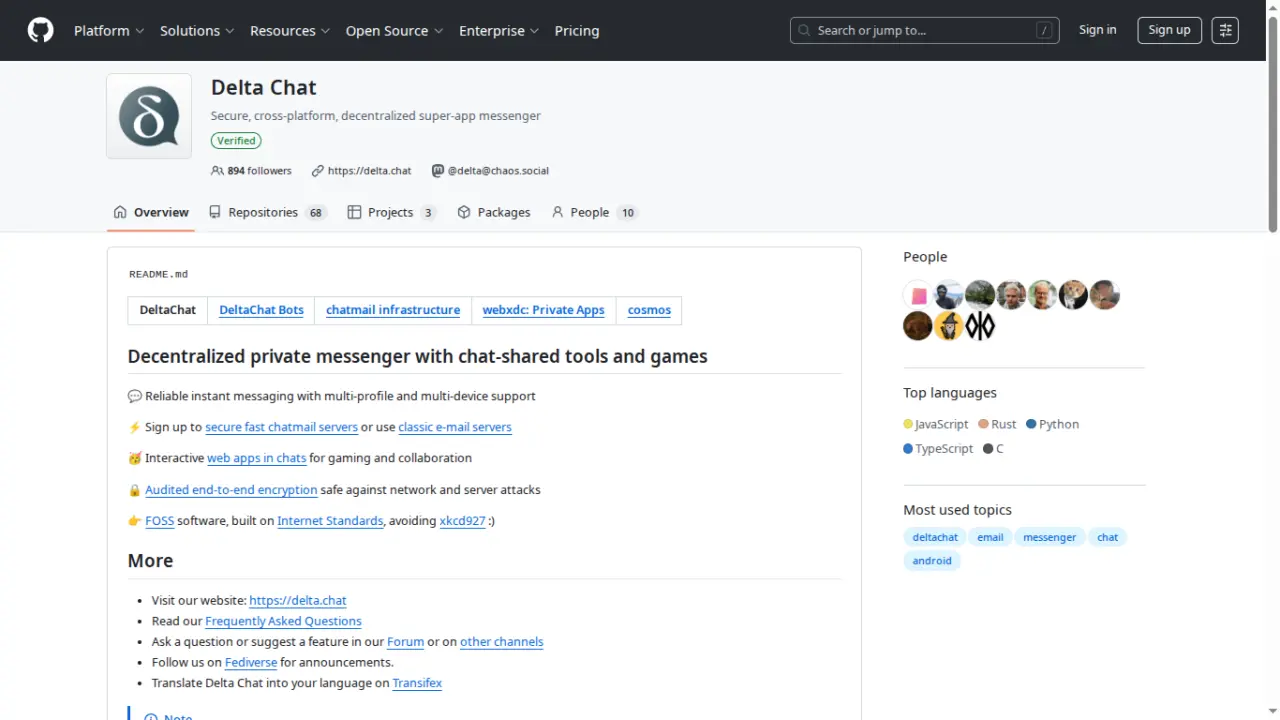Filter by Rust language
1280x720 pixels.
[x=998, y=424]
